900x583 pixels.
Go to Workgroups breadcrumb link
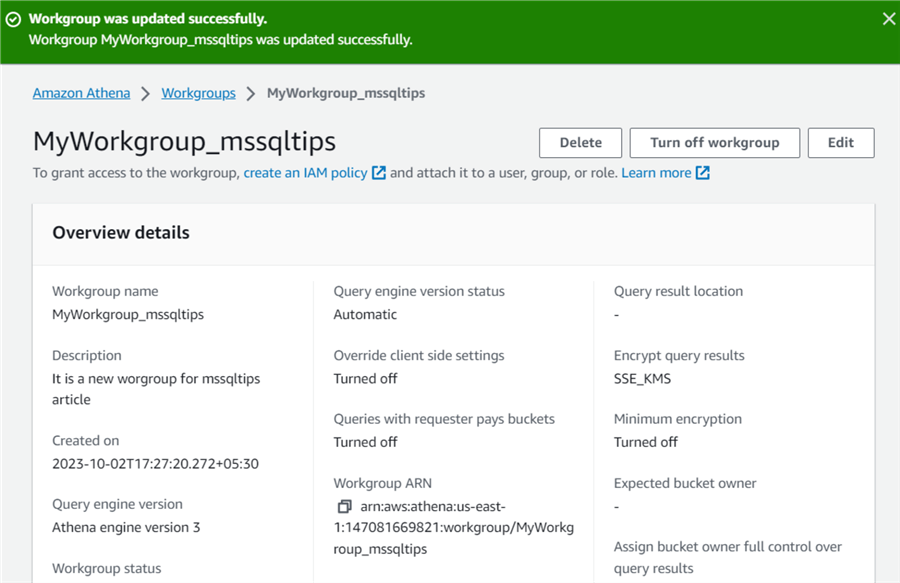198,93
